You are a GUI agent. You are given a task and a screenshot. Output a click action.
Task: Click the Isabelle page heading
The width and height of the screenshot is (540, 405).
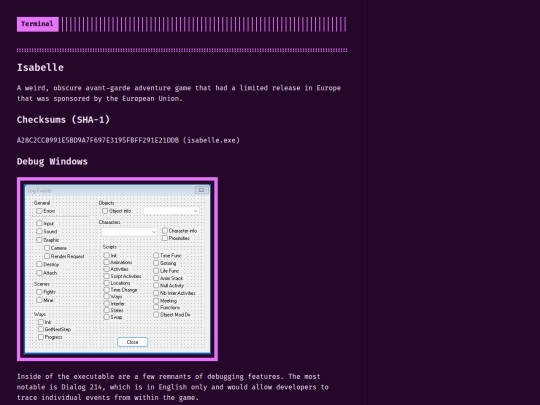40,68
